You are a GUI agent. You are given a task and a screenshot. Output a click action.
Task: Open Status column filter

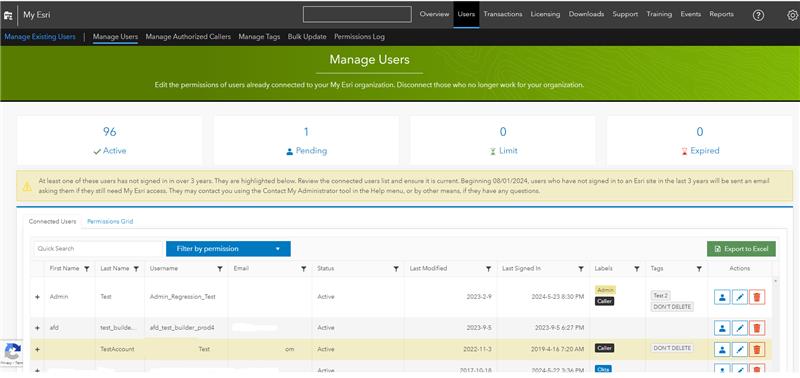click(396, 269)
